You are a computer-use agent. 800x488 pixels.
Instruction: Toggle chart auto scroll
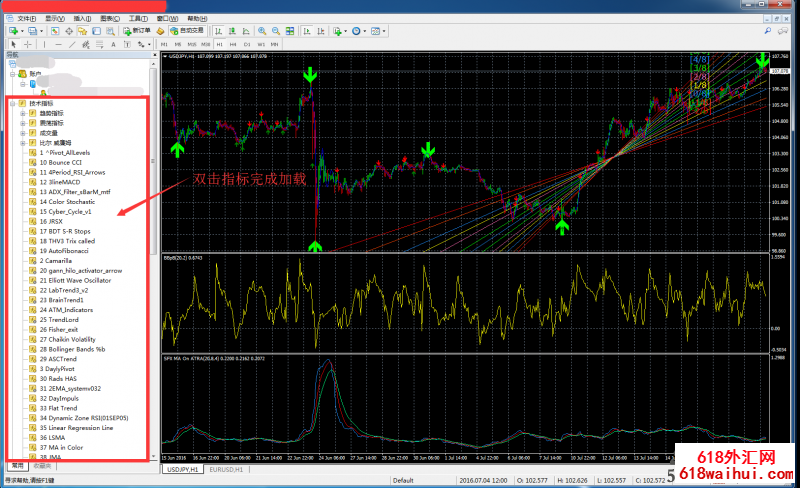[307, 31]
